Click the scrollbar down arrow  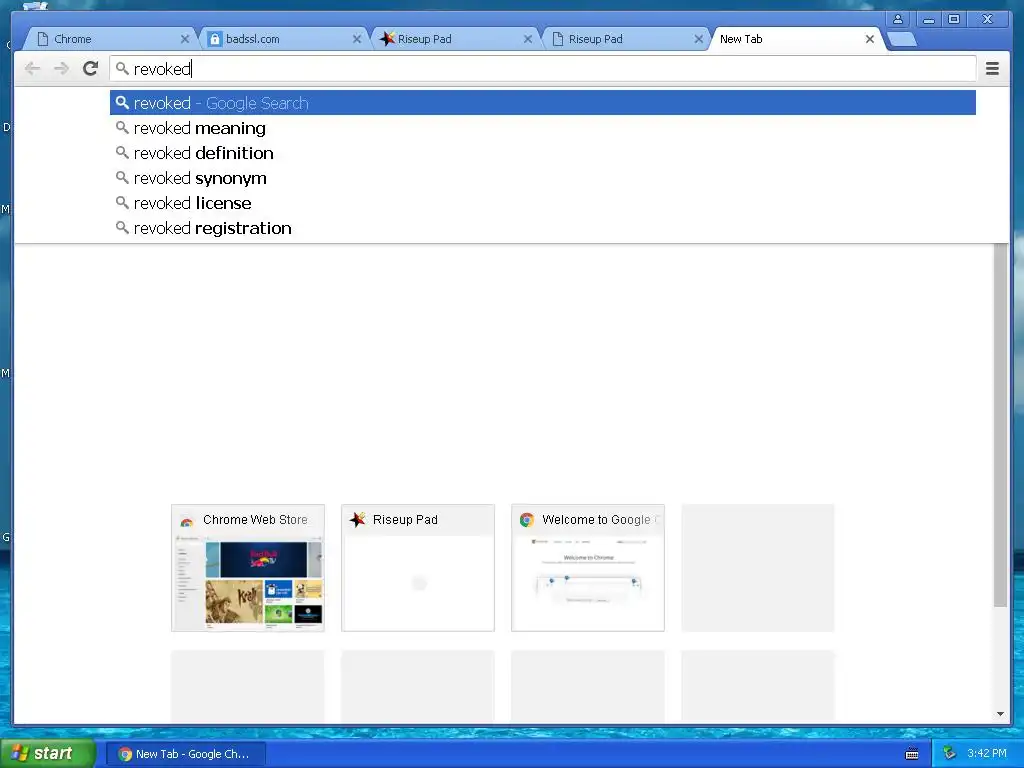(1000, 714)
